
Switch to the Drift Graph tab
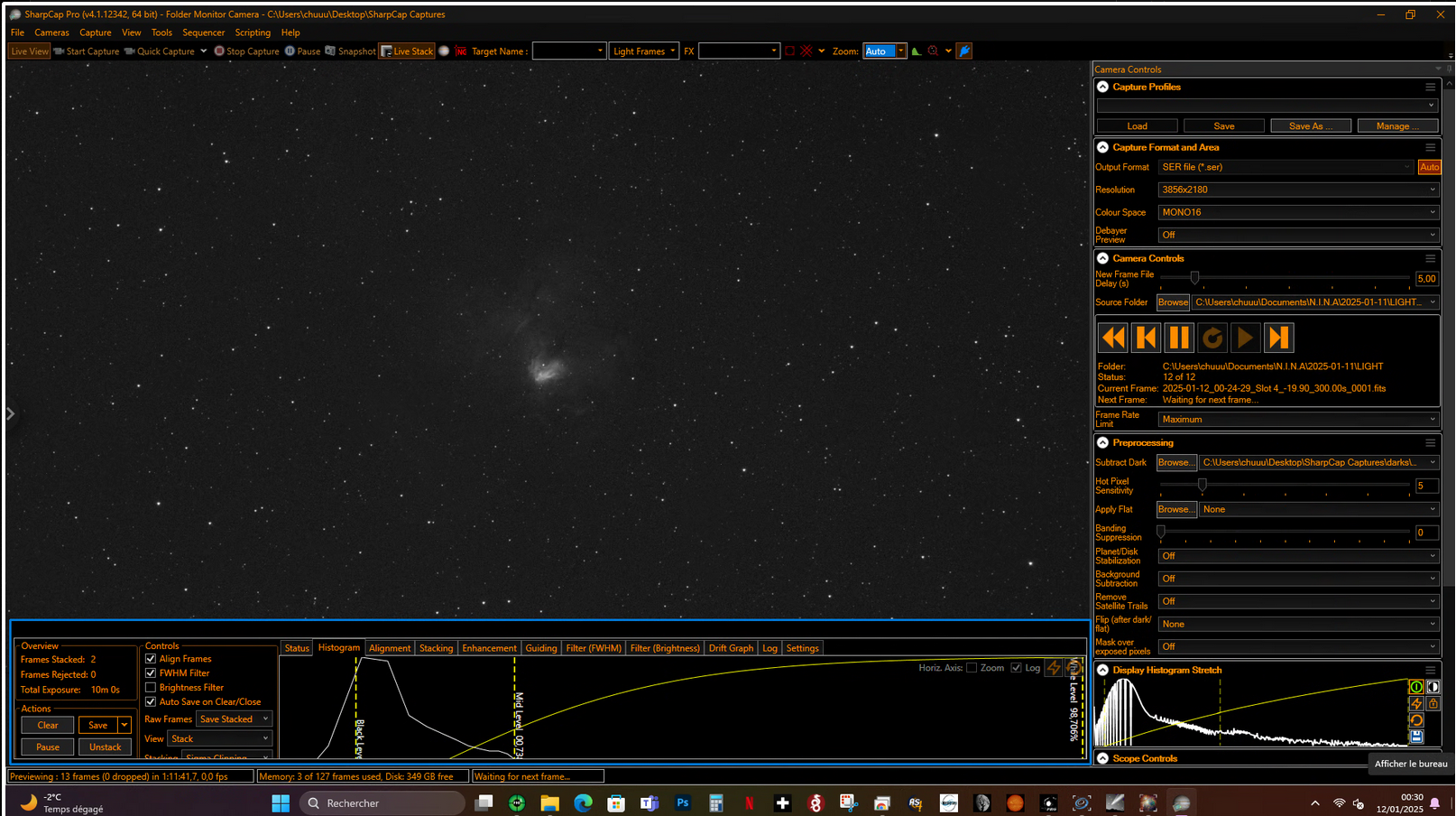pos(731,648)
